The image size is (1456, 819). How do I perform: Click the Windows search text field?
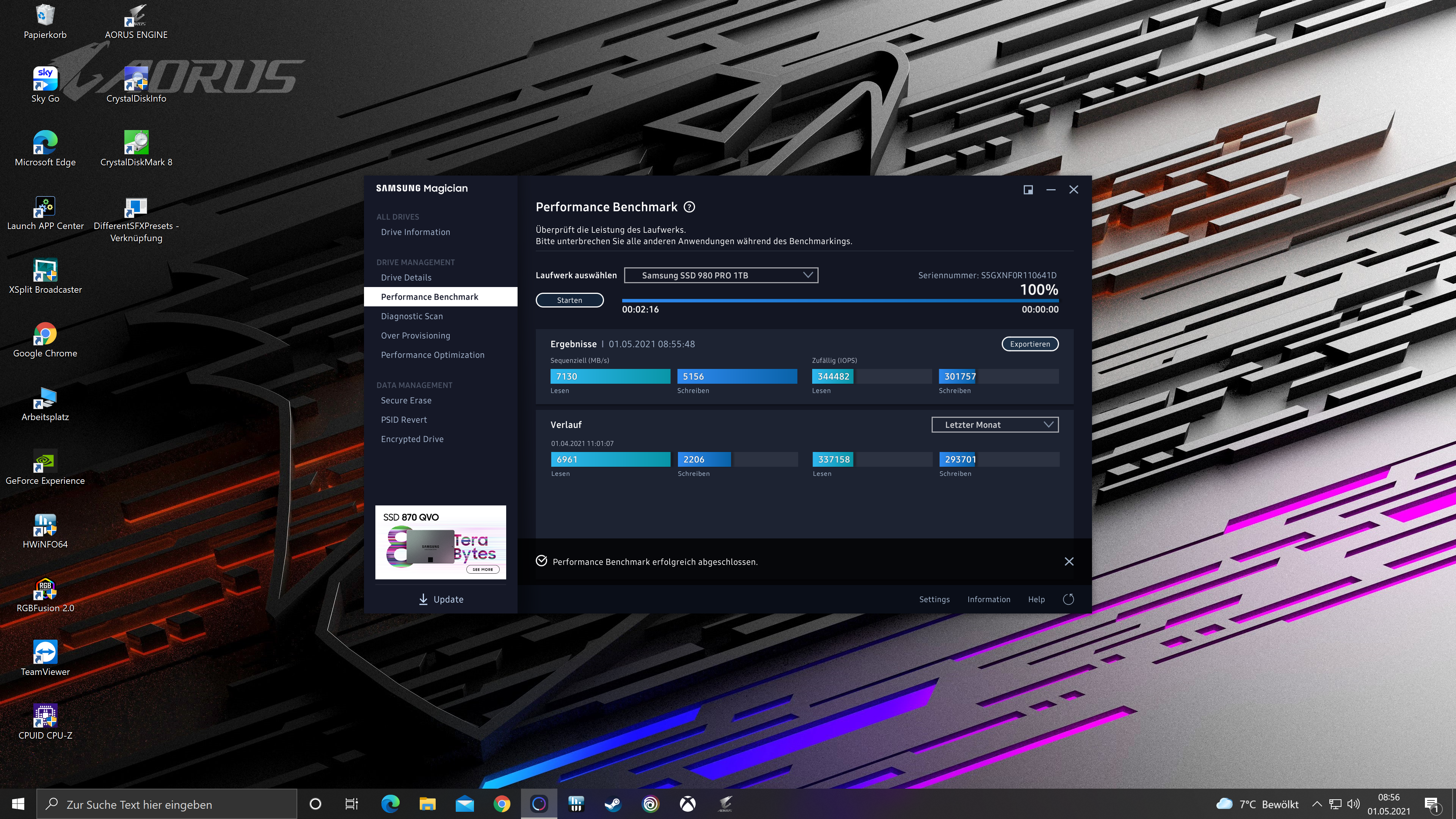click(167, 804)
